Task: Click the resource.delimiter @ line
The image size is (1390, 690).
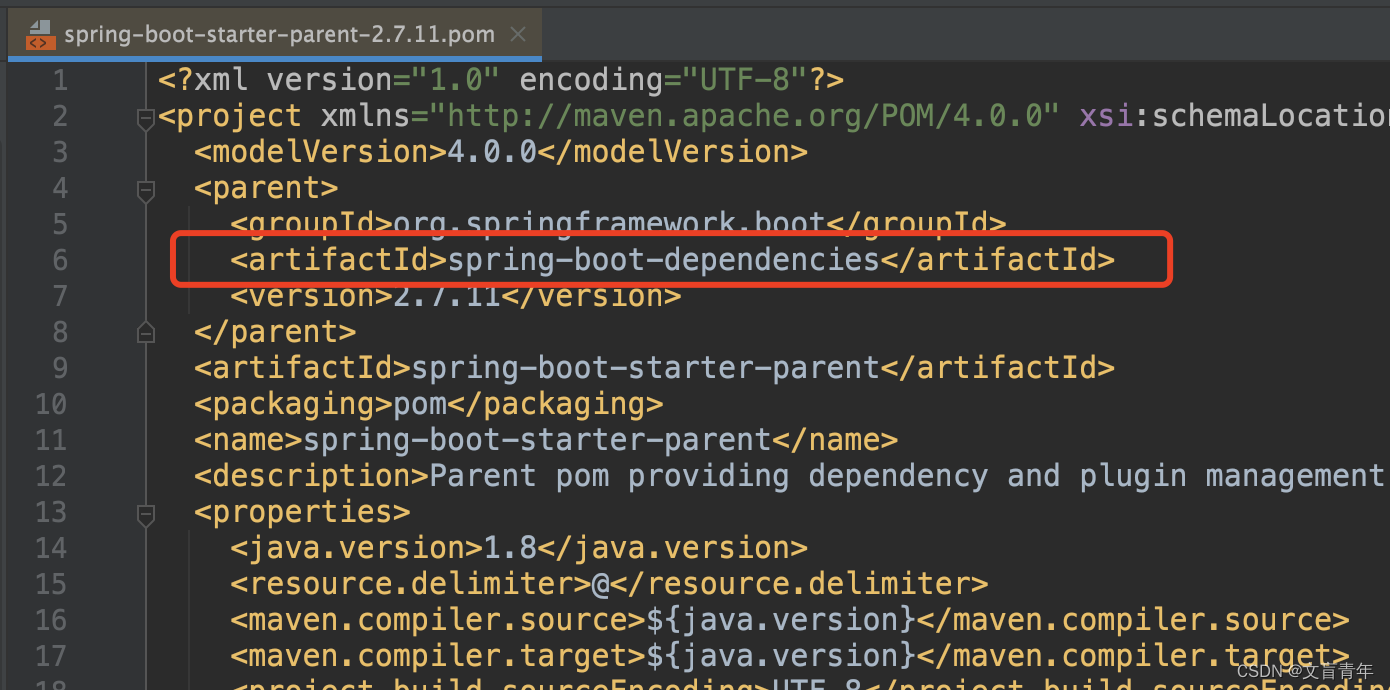Action: tap(609, 584)
